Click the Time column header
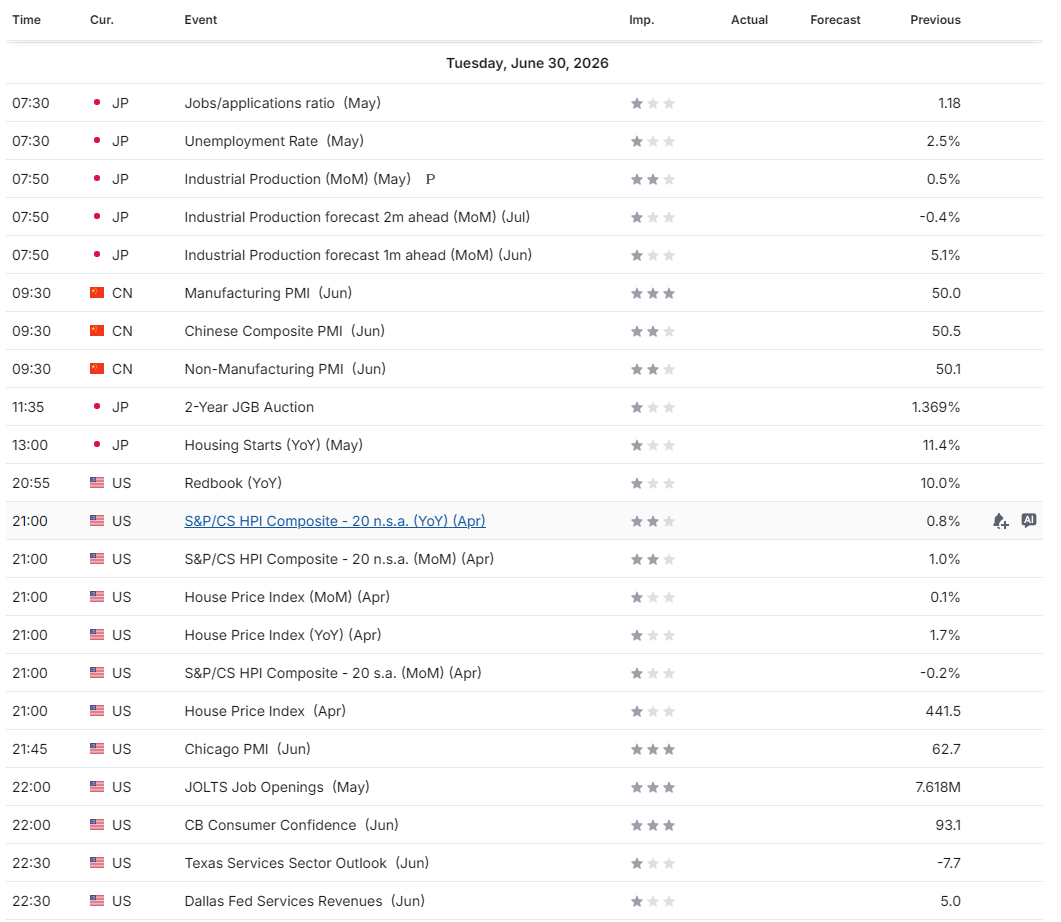1061x922 pixels. tap(26, 20)
